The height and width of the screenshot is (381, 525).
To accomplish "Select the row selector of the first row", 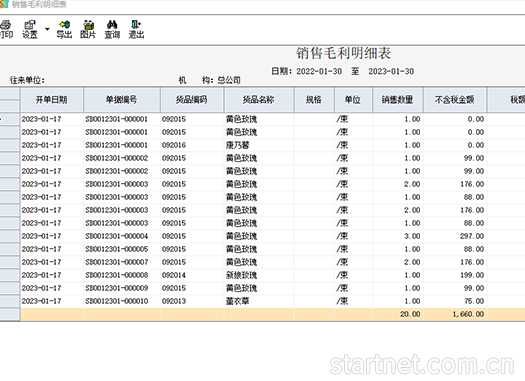I will coord(9,119).
